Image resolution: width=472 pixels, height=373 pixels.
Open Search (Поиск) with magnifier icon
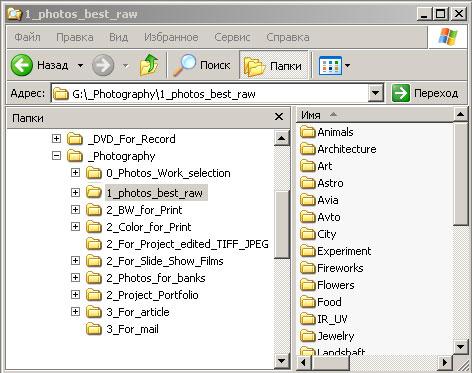pyautogui.click(x=202, y=65)
